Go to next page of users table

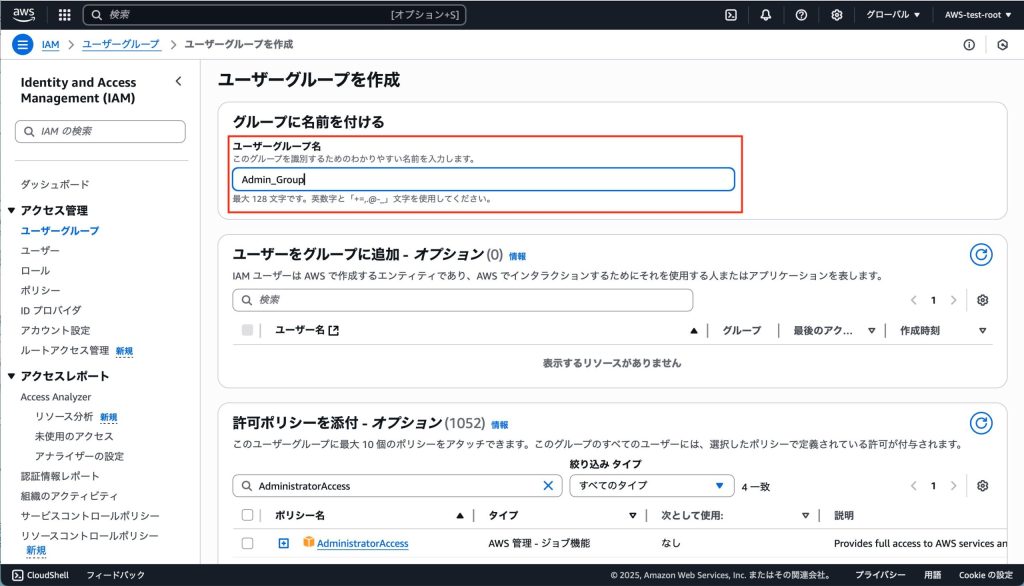[x=953, y=300]
